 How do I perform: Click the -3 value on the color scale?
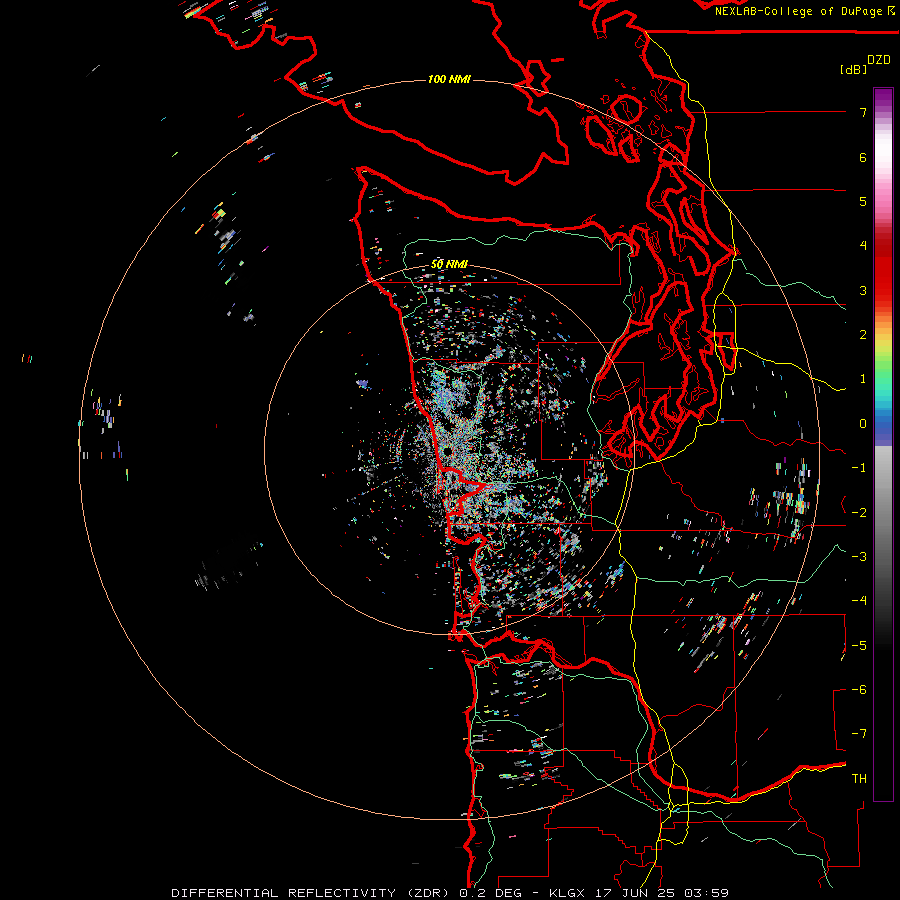coord(859,557)
